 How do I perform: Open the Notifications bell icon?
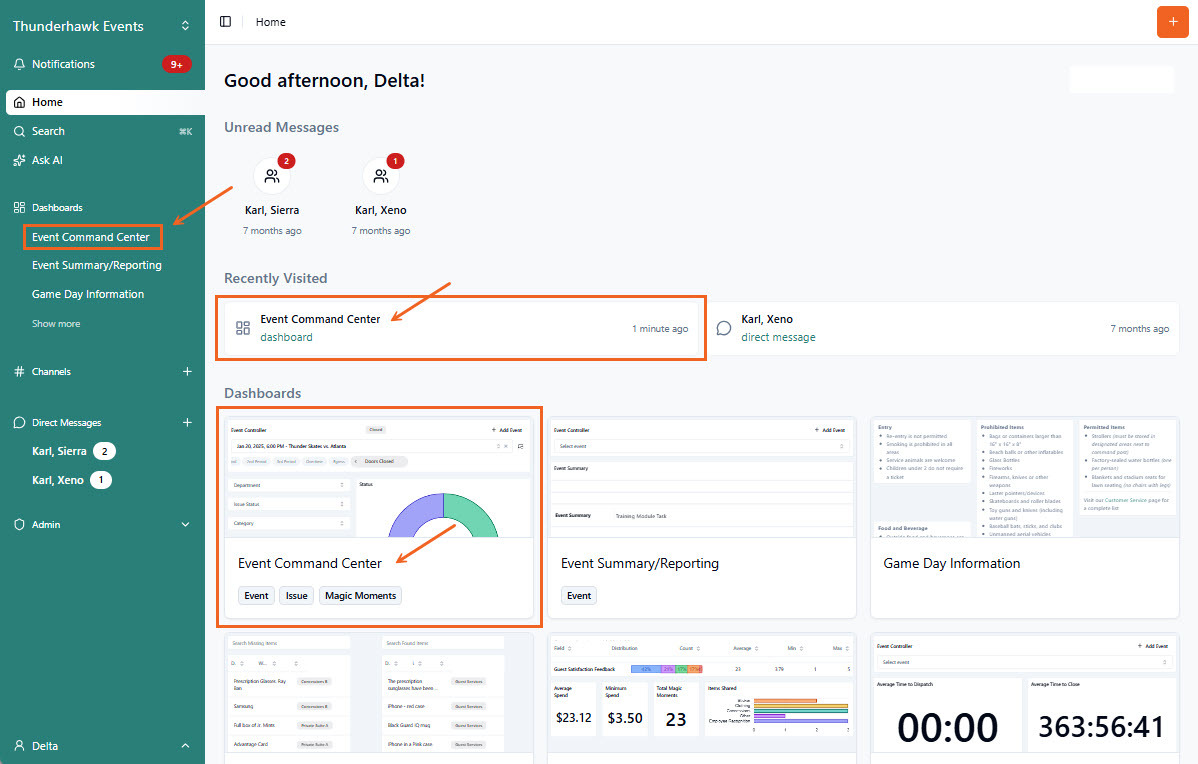[19, 64]
